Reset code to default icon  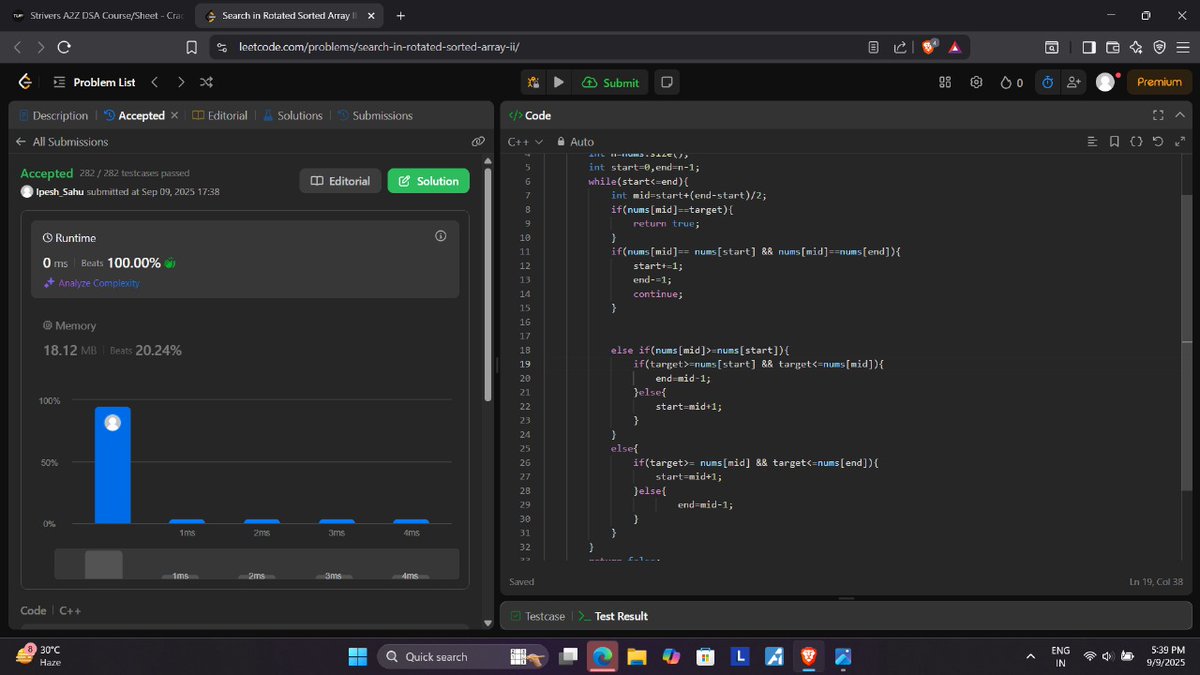point(1158,142)
